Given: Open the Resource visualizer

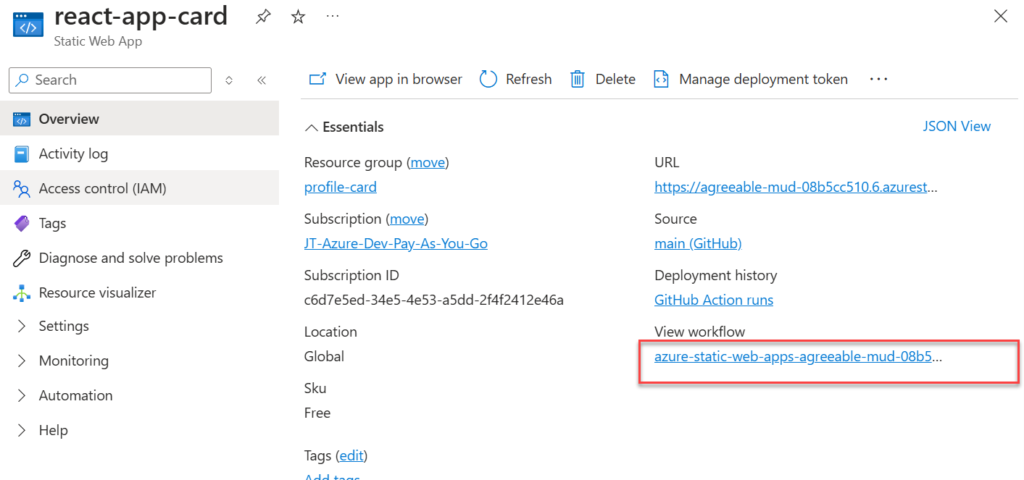Looking at the screenshot, I should (x=139, y=293).
